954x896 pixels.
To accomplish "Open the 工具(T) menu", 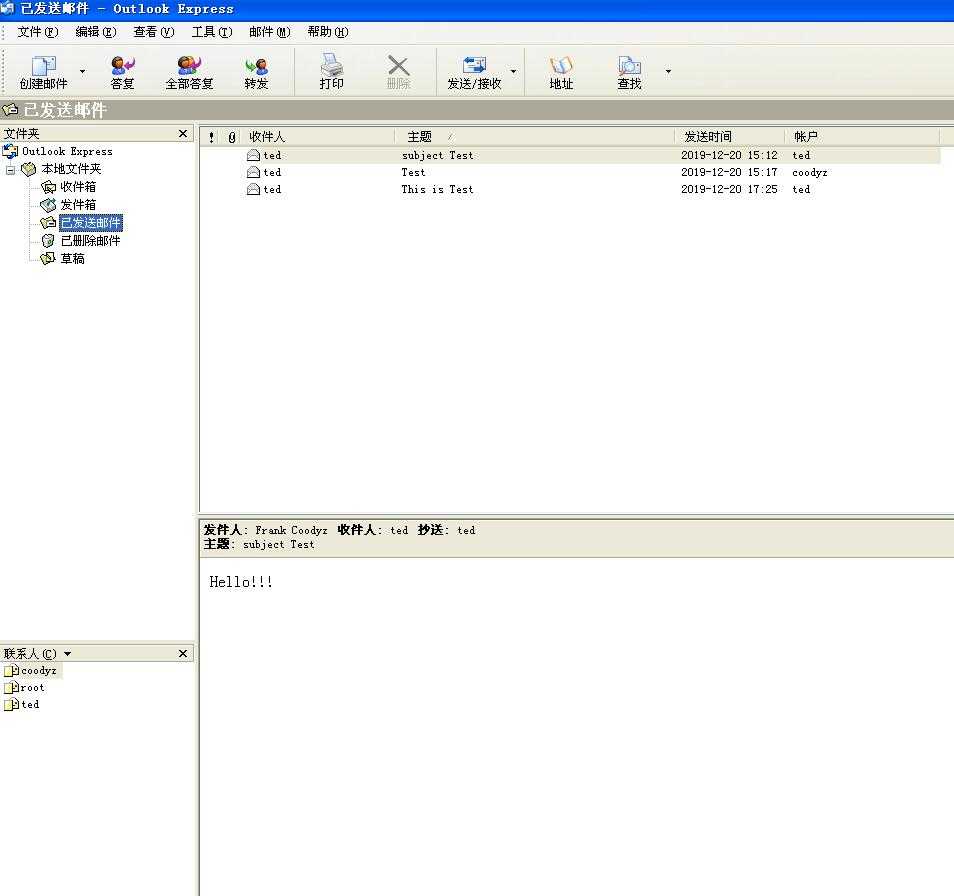I will (212, 32).
